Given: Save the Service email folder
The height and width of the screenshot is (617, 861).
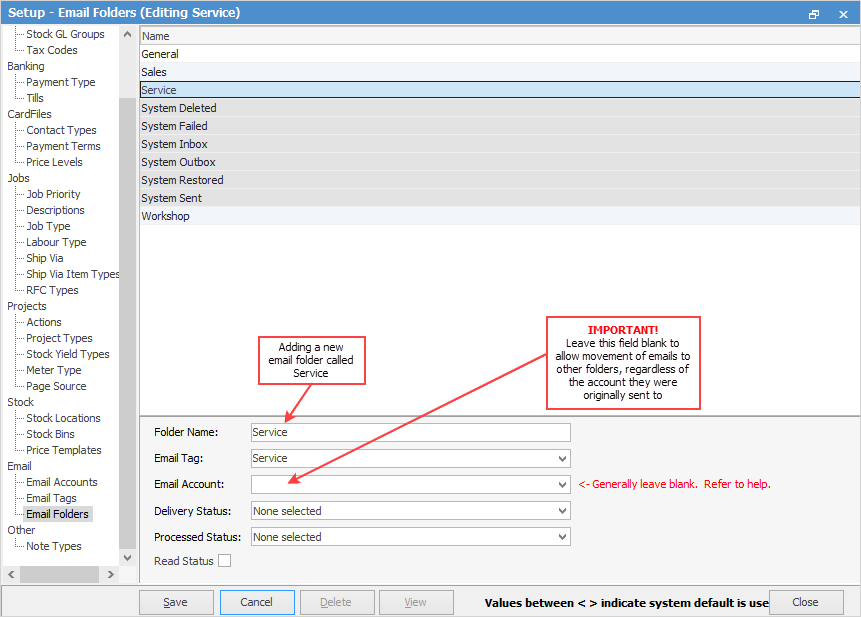Looking at the screenshot, I should [176, 602].
